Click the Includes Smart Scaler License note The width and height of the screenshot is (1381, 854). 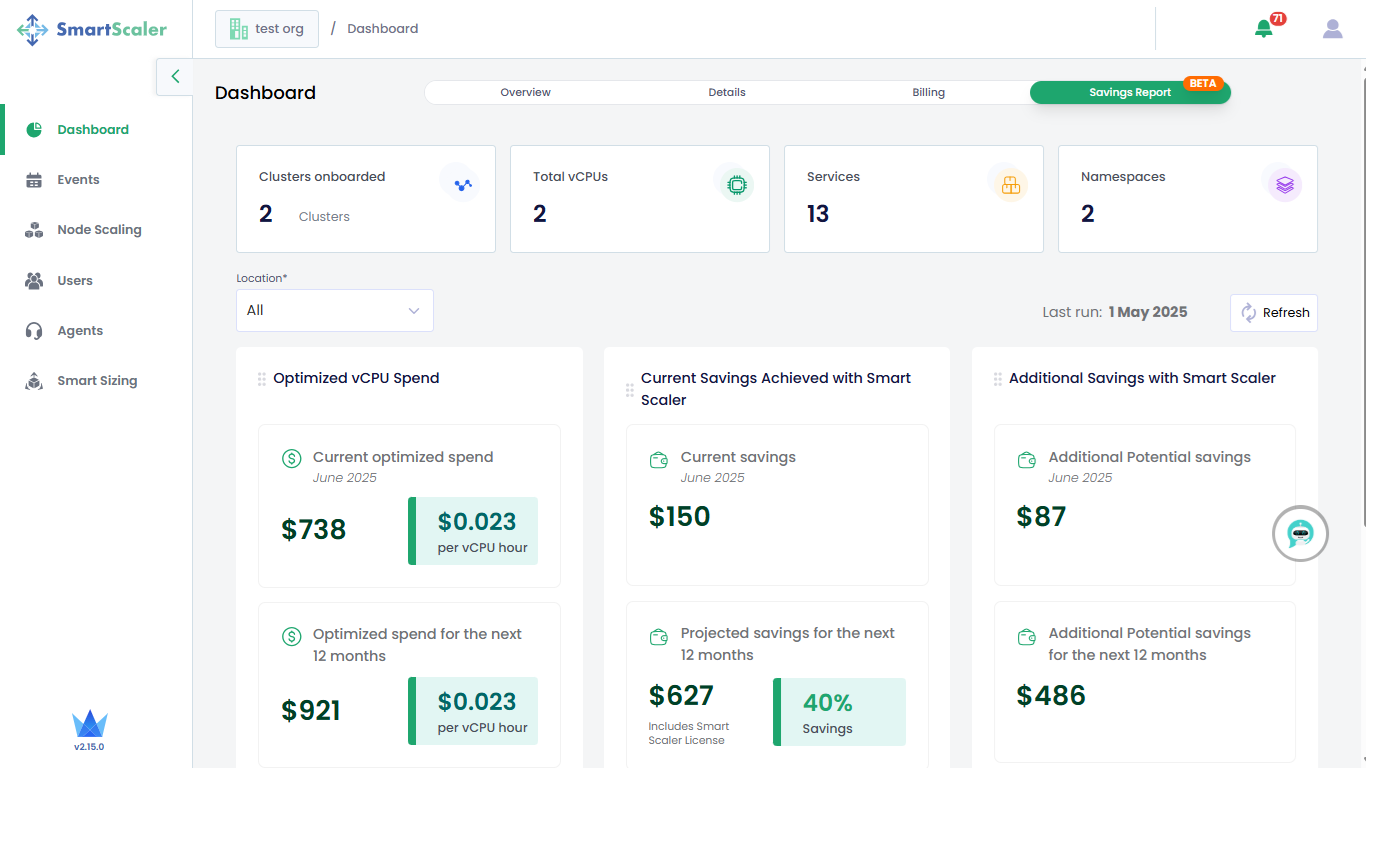point(689,733)
